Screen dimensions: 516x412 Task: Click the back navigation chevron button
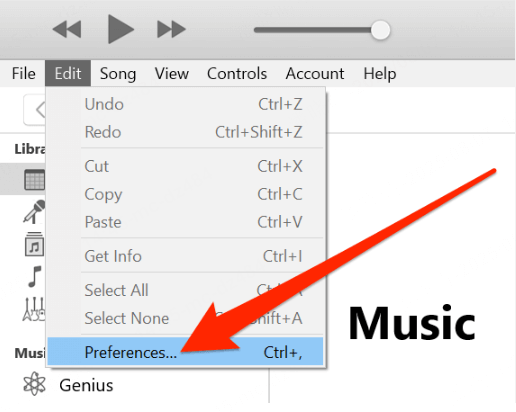pyautogui.click(x=35, y=110)
